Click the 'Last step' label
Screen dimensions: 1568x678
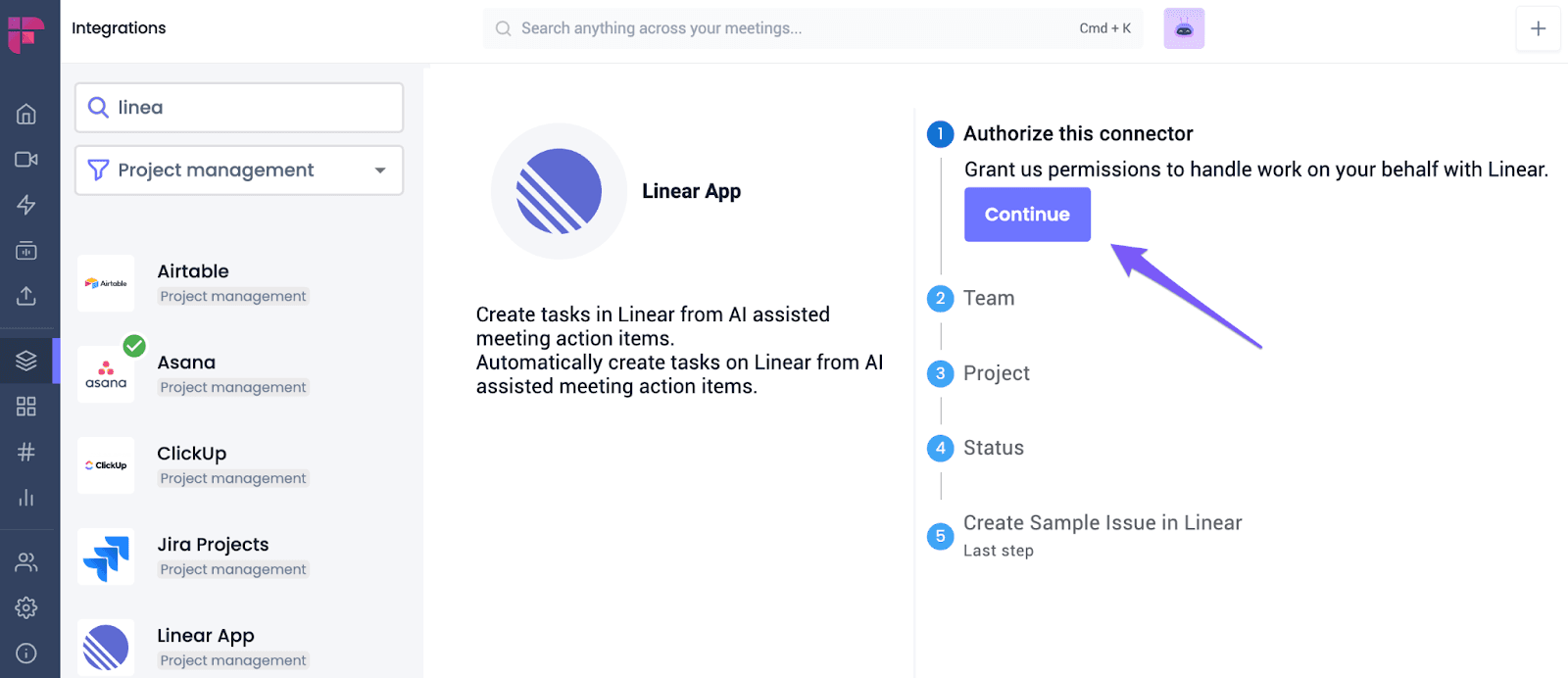[x=999, y=551]
